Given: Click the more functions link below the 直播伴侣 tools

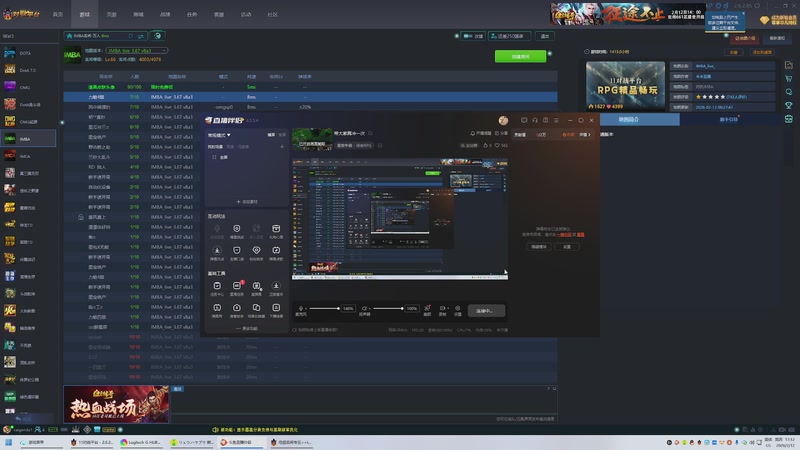Looking at the screenshot, I should [247, 329].
